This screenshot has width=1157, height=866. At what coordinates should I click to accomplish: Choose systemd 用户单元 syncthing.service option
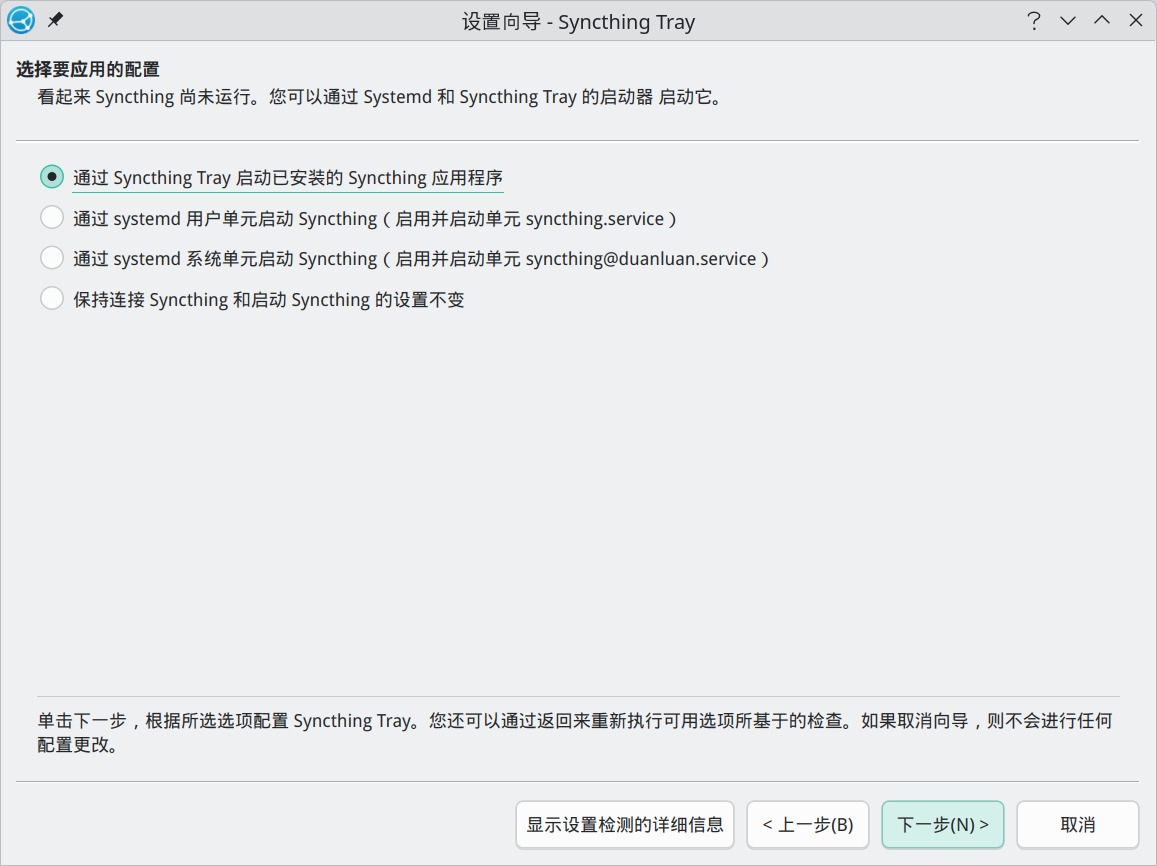click(358, 218)
